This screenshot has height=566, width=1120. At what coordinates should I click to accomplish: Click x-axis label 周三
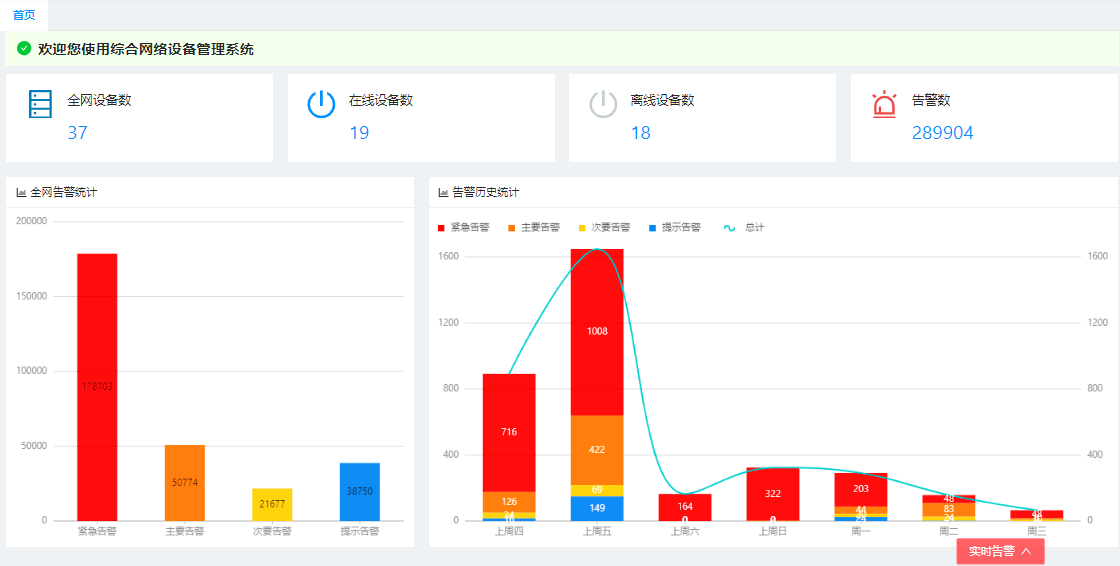click(x=1036, y=531)
